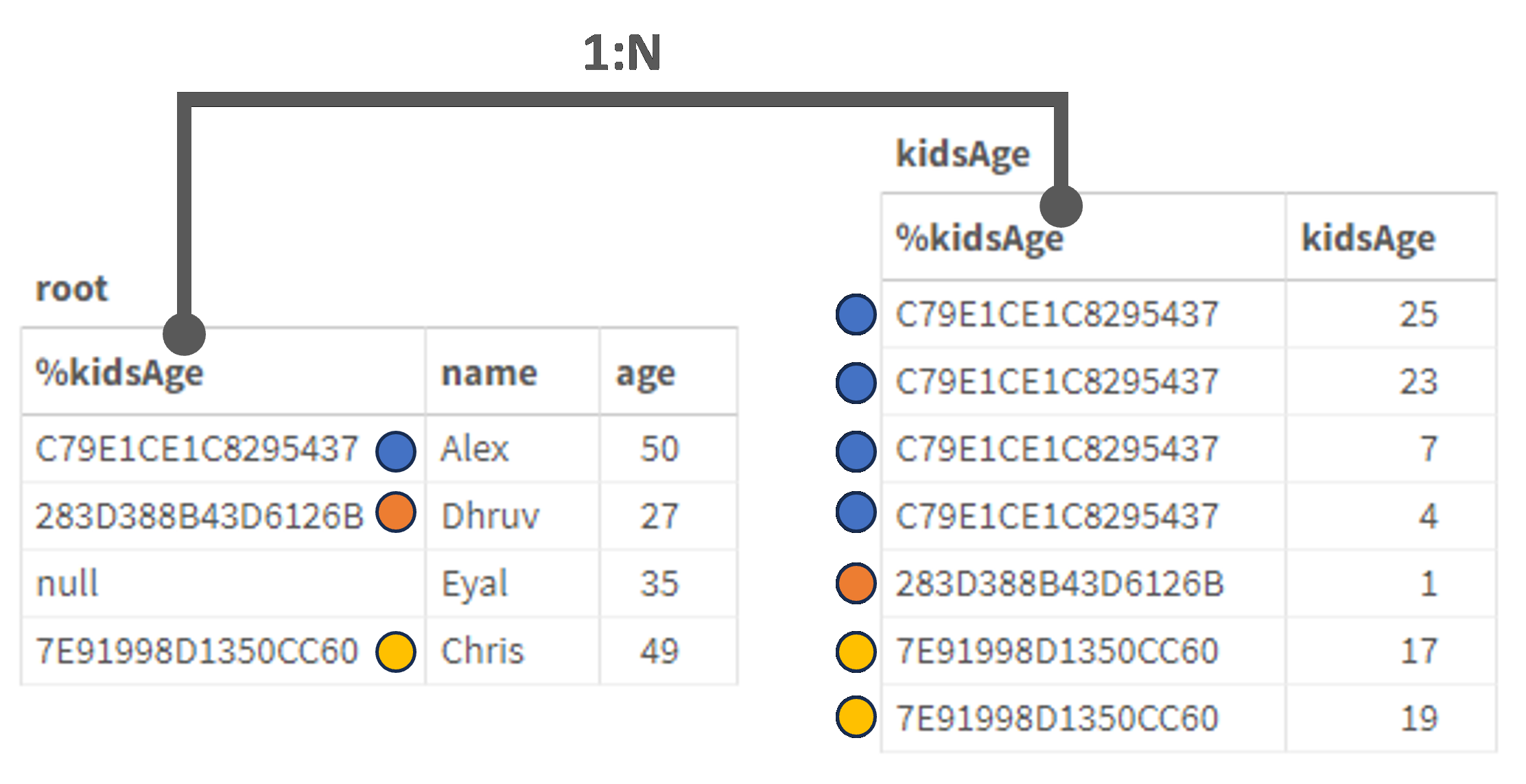Click the 1:N relationship label
The width and height of the screenshot is (1526, 784).
[622, 53]
